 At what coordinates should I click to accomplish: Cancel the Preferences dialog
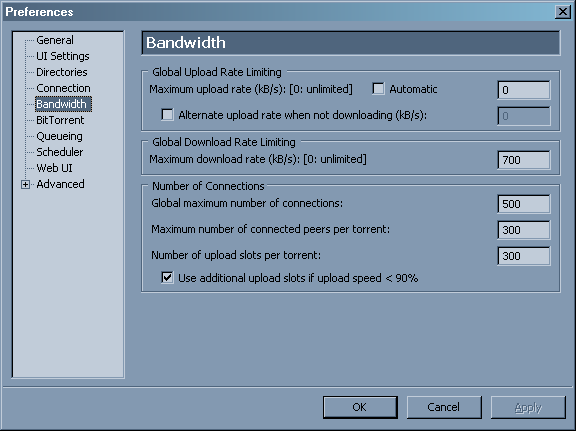(x=444, y=407)
